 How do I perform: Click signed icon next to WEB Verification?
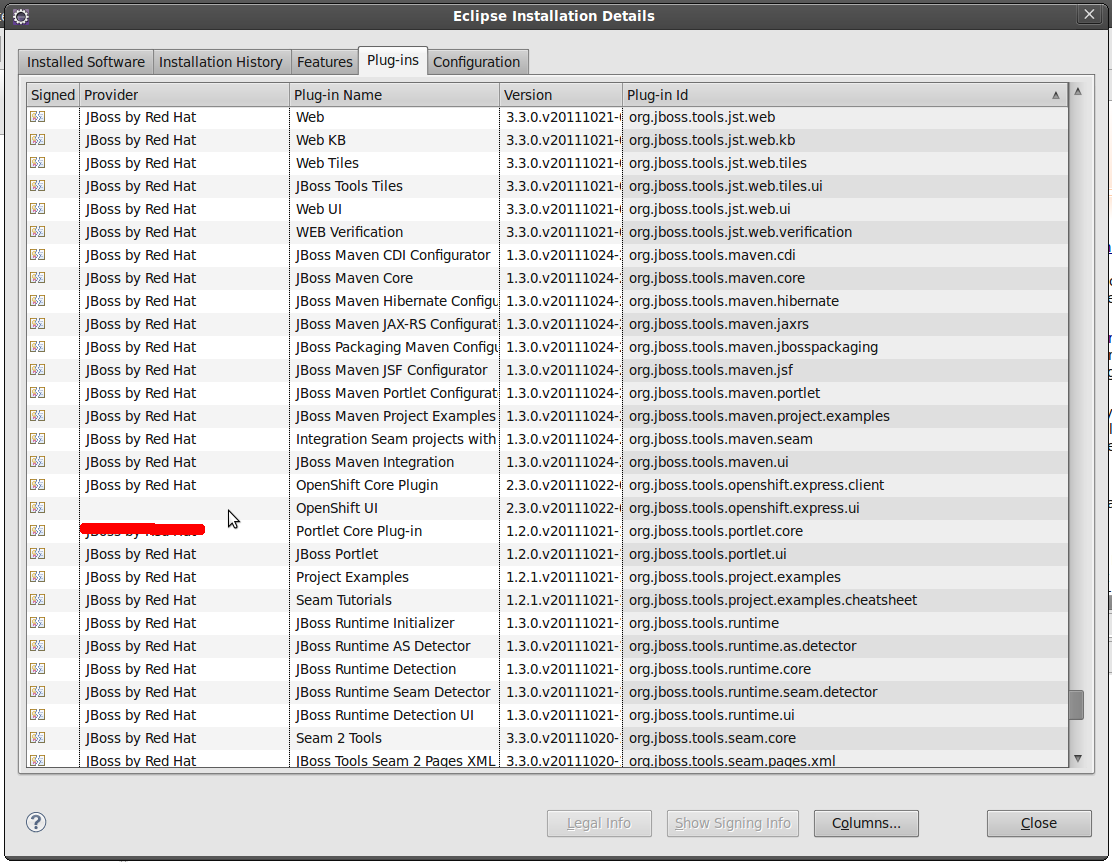[38, 231]
